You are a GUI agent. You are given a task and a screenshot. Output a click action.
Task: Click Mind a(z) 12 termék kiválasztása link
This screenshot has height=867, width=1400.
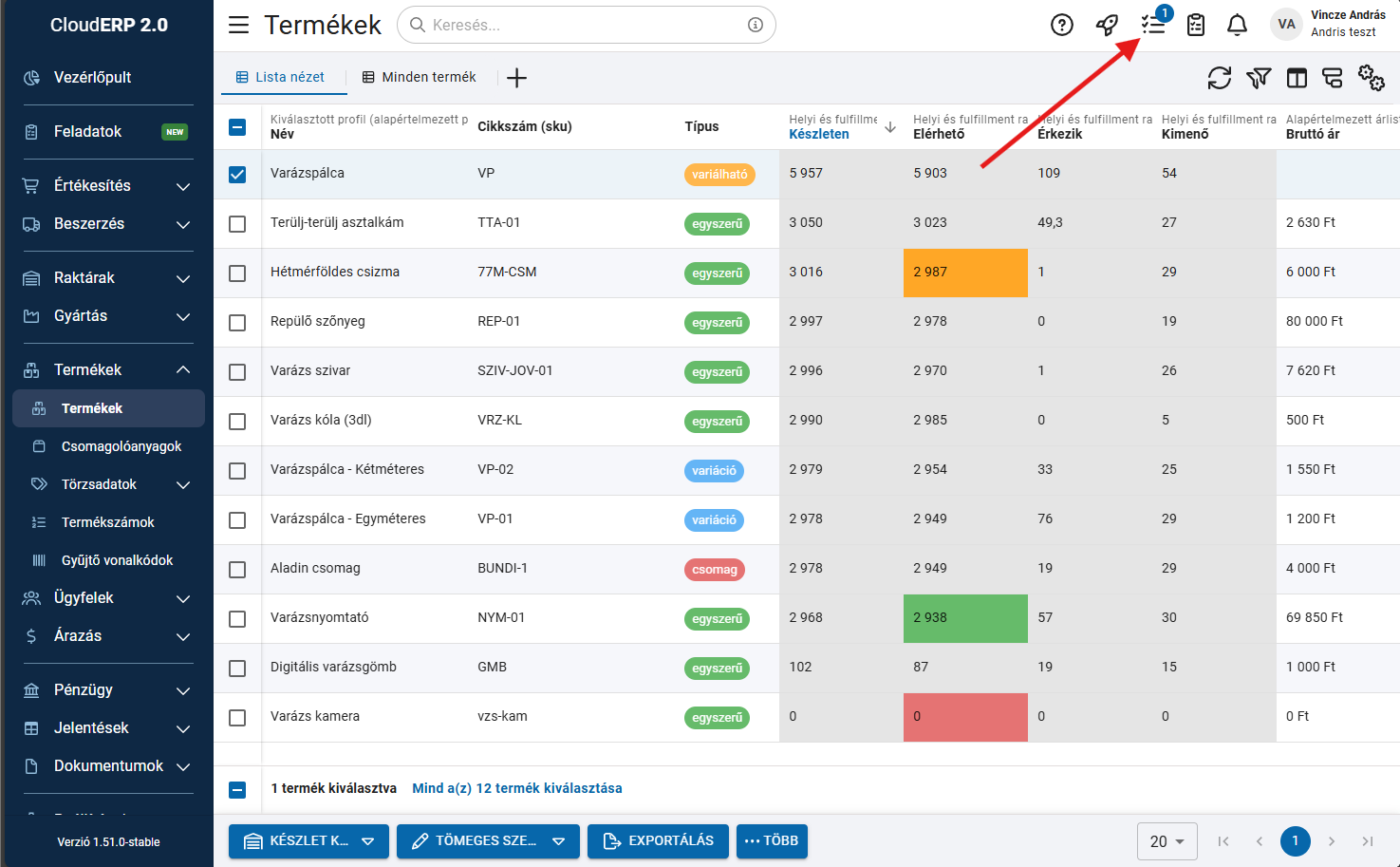pyautogui.click(x=517, y=788)
